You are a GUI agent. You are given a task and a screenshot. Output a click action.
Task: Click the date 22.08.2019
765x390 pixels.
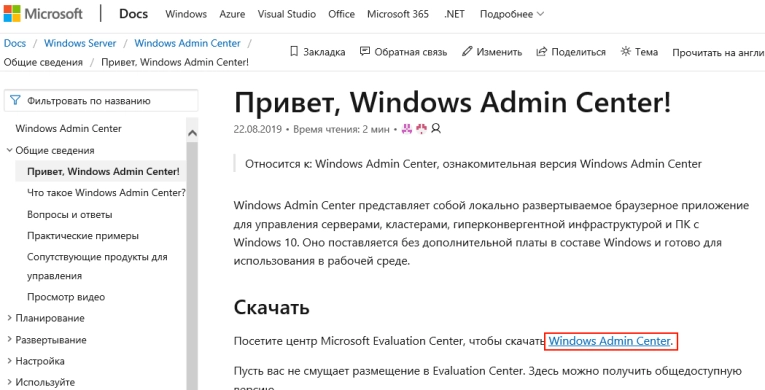[x=258, y=129]
